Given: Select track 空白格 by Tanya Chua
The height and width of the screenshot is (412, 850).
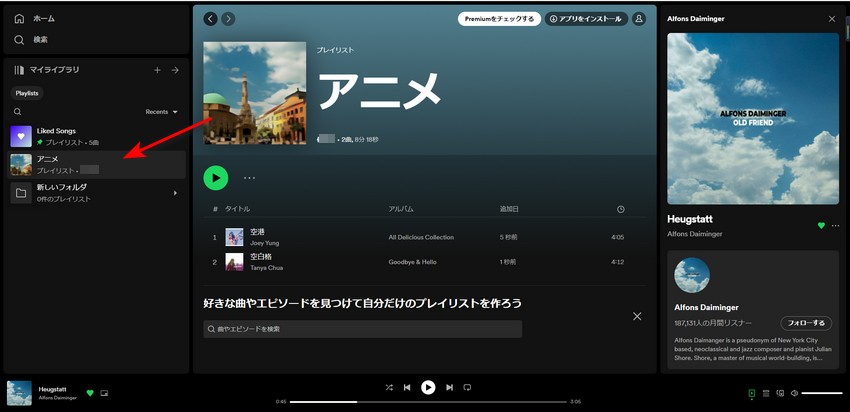Looking at the screenshot, I should pyautogui.click(x=424, y=262).
